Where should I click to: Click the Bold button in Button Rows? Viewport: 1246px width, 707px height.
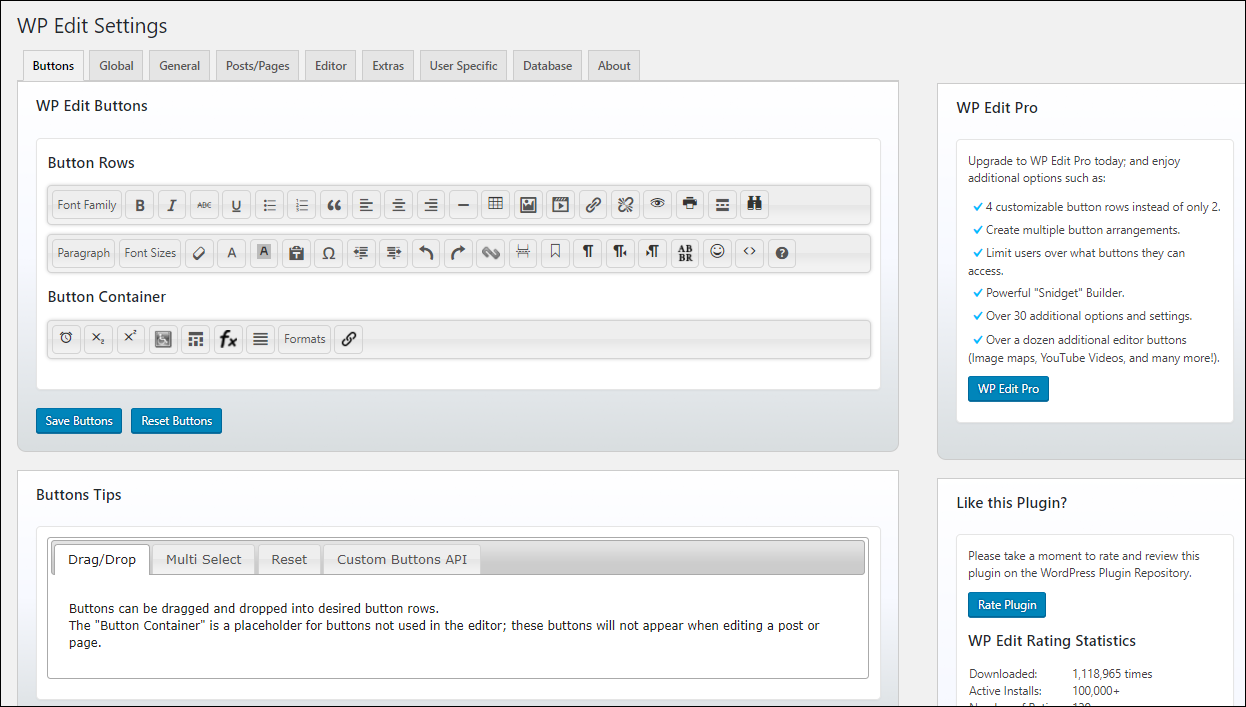[140, 205]
